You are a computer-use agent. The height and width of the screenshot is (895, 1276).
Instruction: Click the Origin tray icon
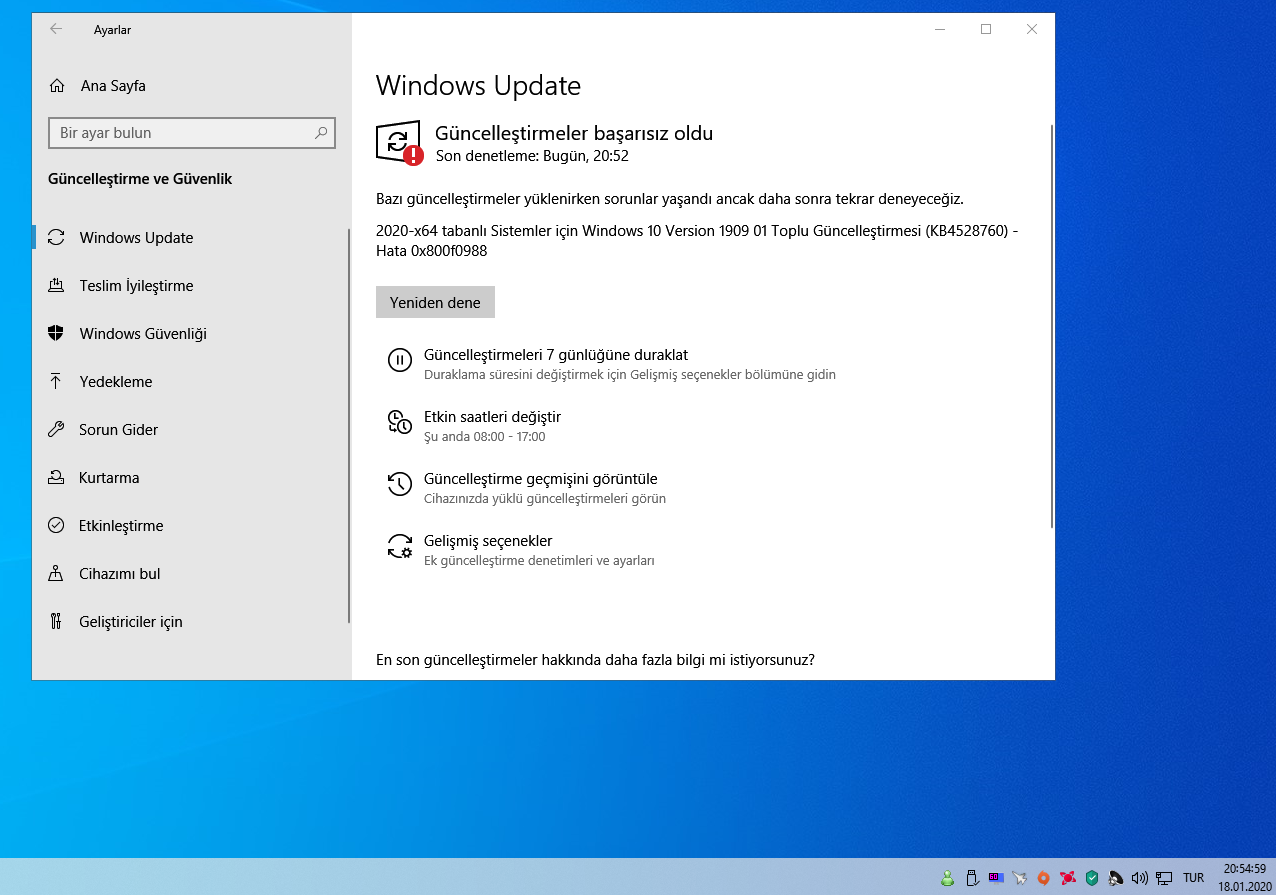pos(1043,878)
